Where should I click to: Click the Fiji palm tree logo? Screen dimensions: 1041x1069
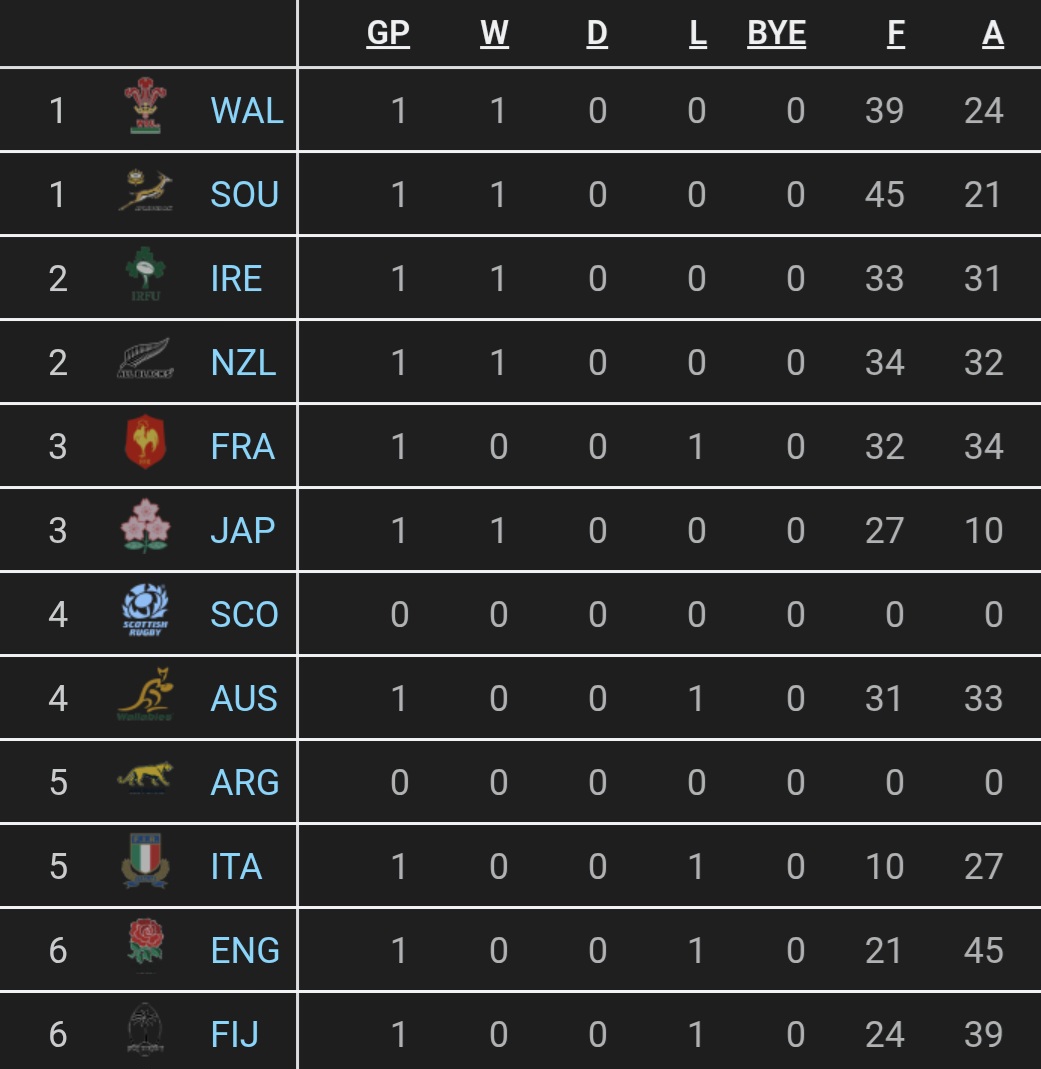[145, 1029]
